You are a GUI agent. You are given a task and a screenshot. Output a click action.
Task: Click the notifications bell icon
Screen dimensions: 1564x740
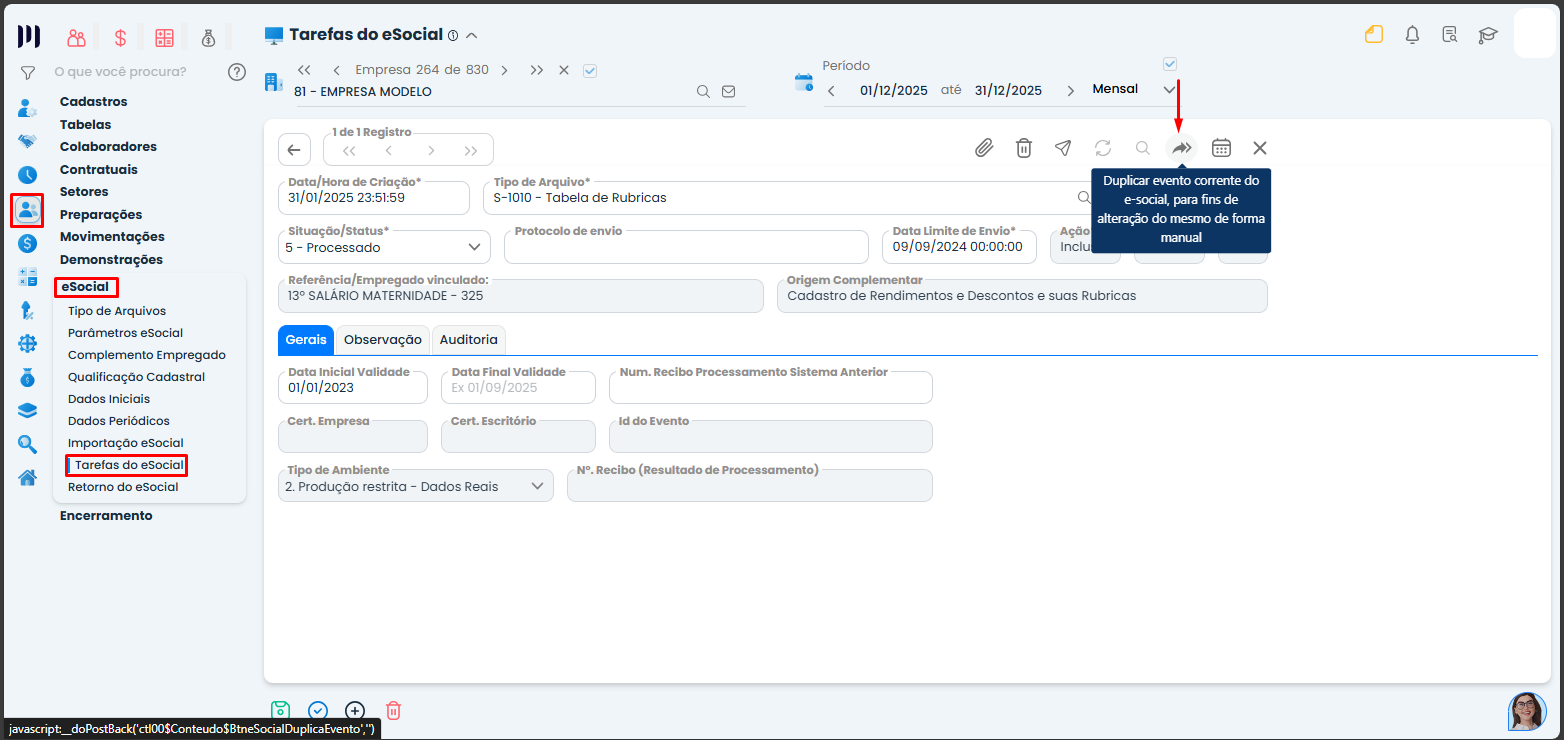click(1412, 35)
